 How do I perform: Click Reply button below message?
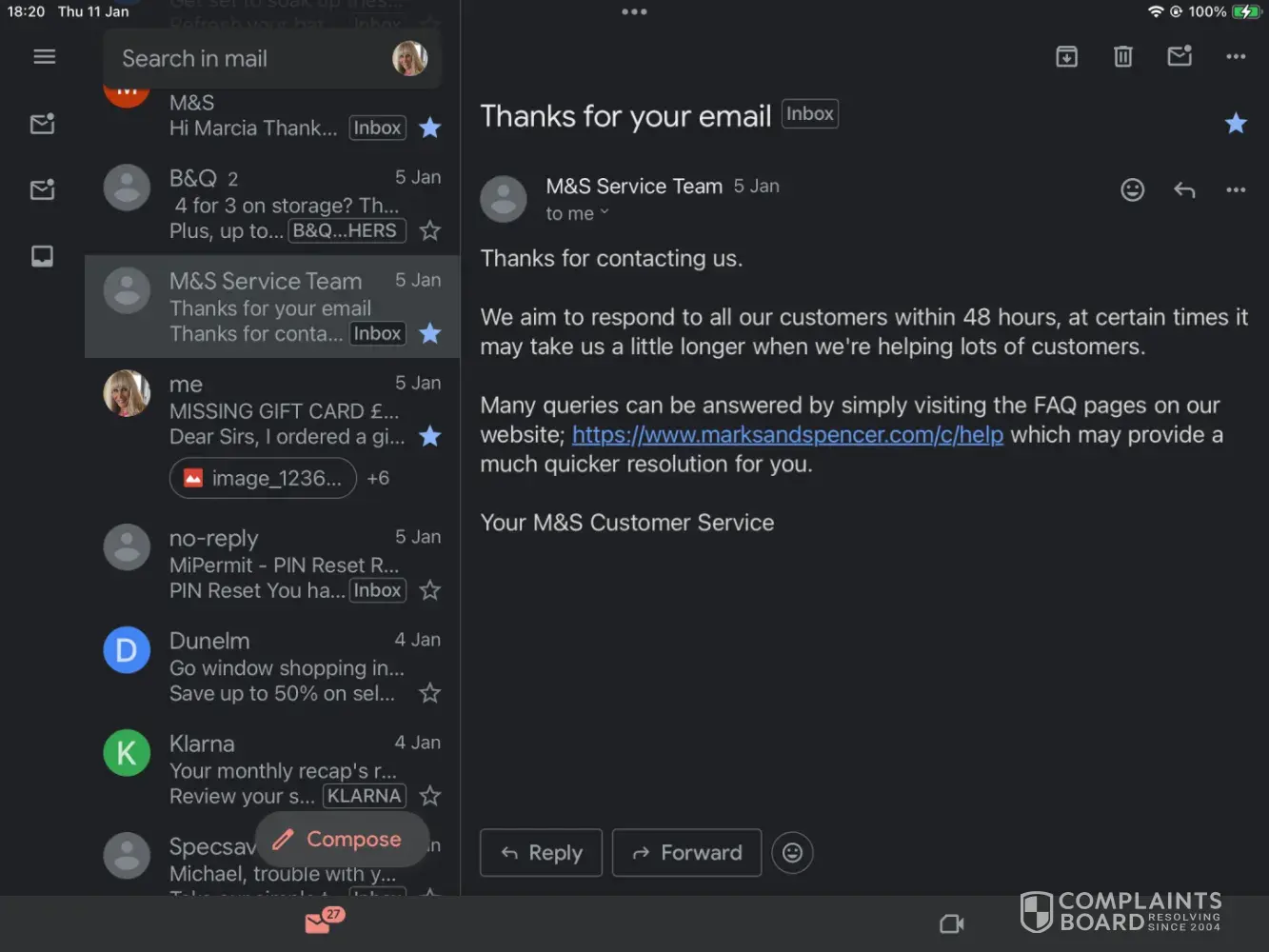point(541,853)
